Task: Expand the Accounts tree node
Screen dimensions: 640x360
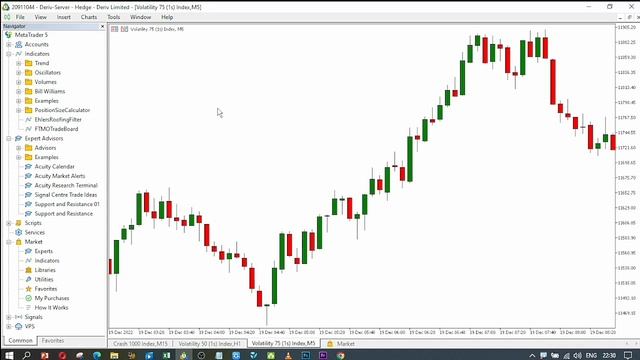Action: (x=9, y=44)
